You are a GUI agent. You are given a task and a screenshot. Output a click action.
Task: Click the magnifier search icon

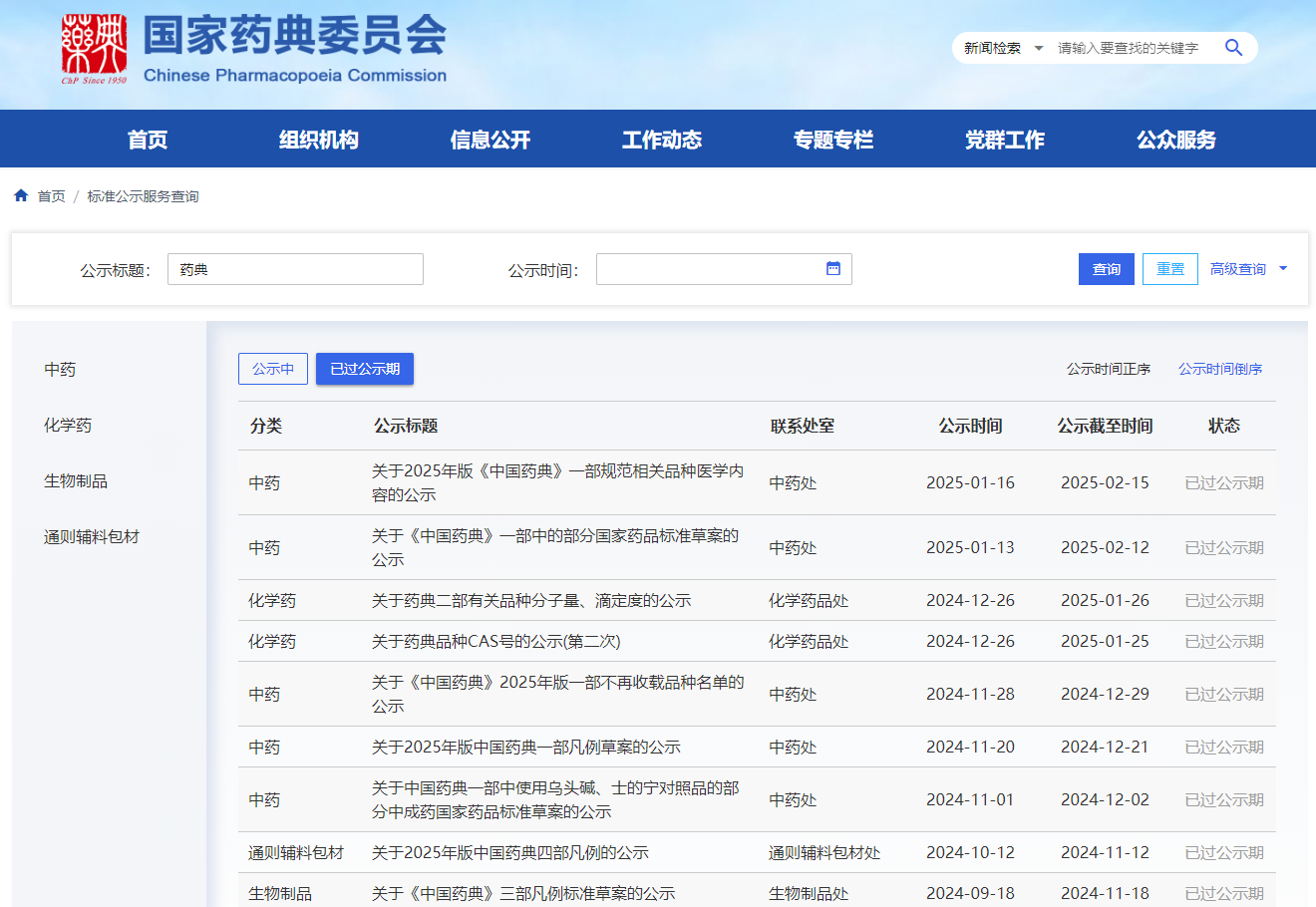[1233, 48]
